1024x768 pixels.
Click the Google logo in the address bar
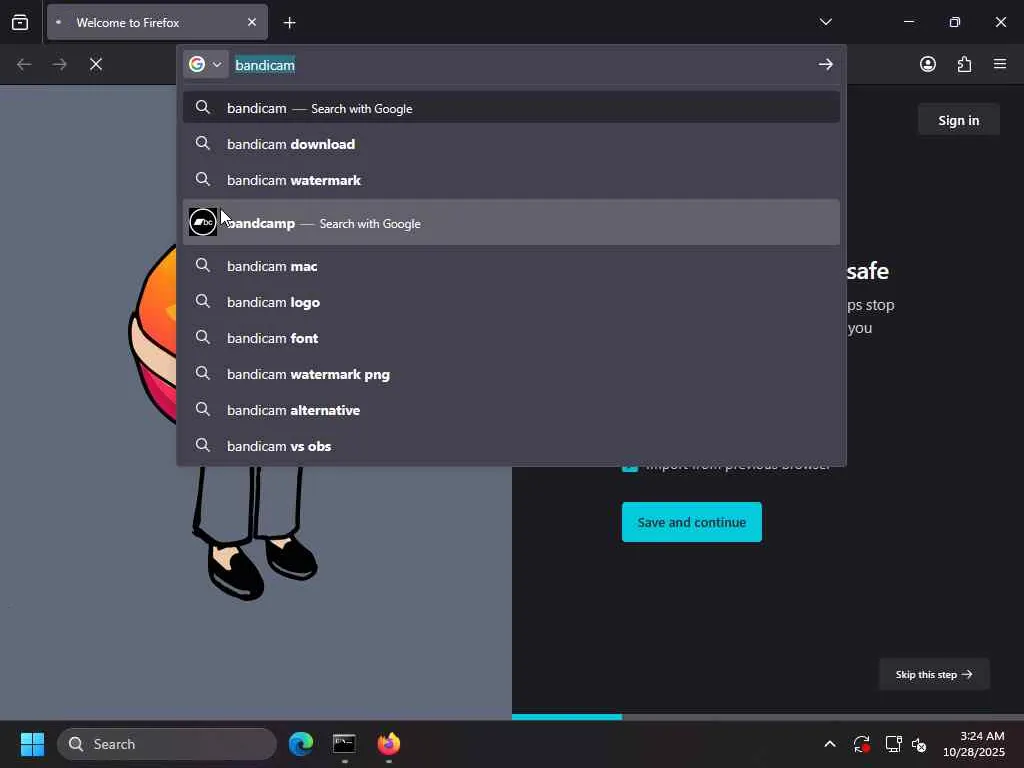[x=197, y=64]
